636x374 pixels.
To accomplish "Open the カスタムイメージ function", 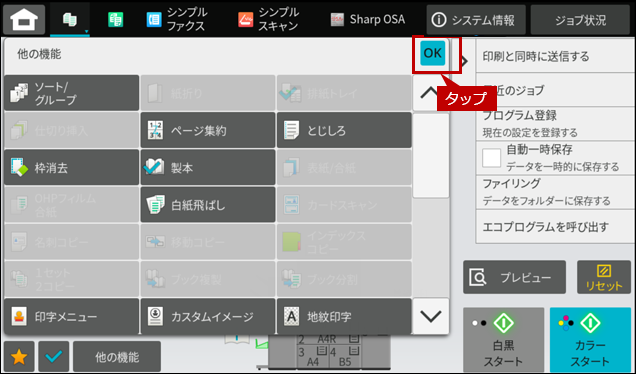I will 208,316.
